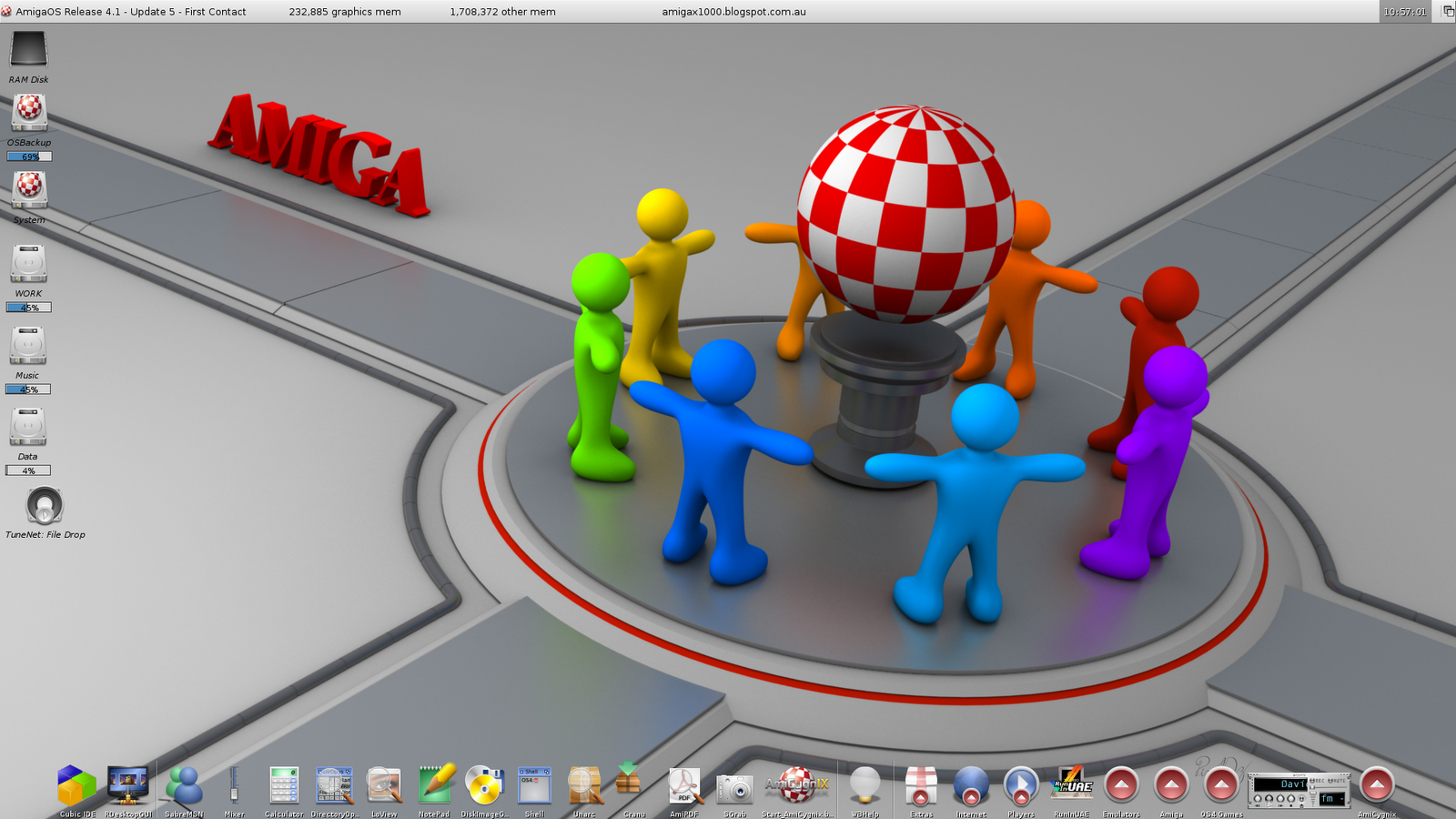Click the TuneNet fm mode display
The height and width of the screenshot is (819, 1456).
pyautogui.click(x=1332, y=799)
